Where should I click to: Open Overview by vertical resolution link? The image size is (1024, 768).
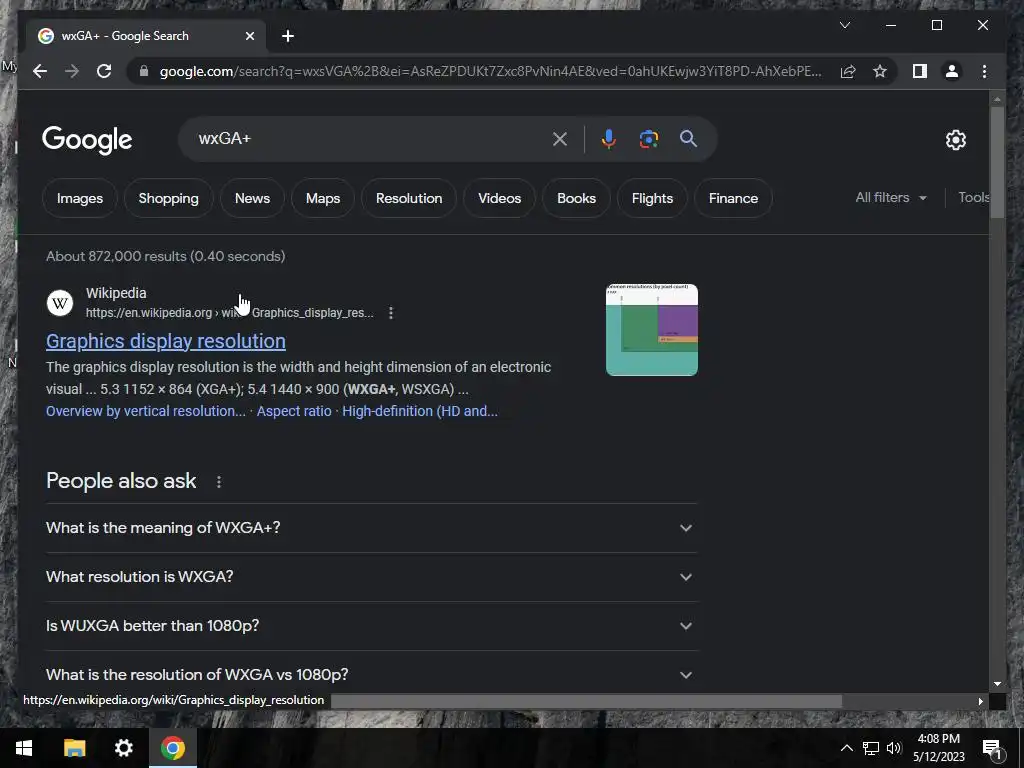point(146,411)
